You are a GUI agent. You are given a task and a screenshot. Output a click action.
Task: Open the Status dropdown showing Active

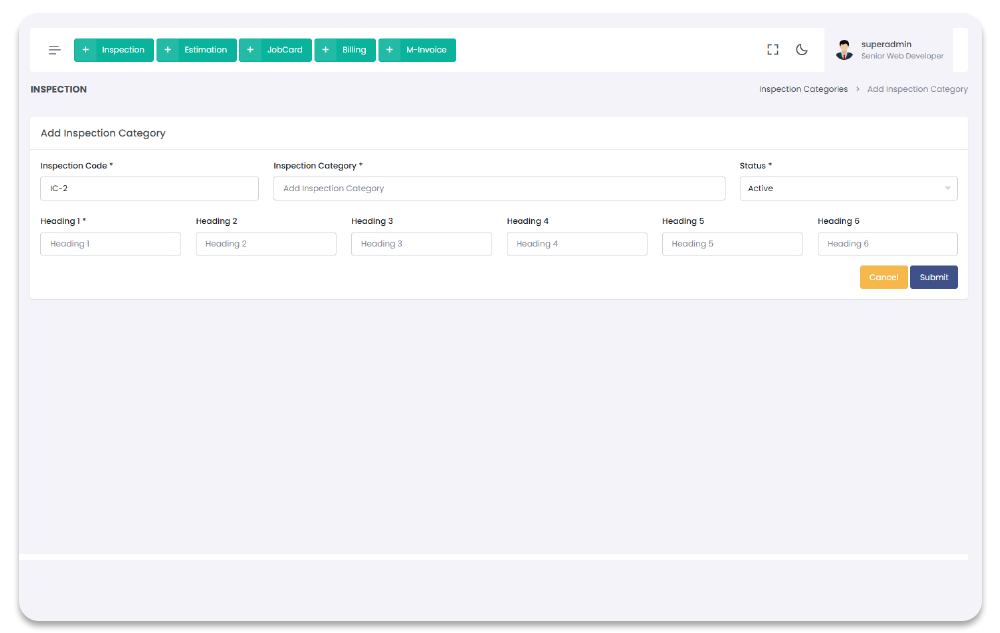840,188
